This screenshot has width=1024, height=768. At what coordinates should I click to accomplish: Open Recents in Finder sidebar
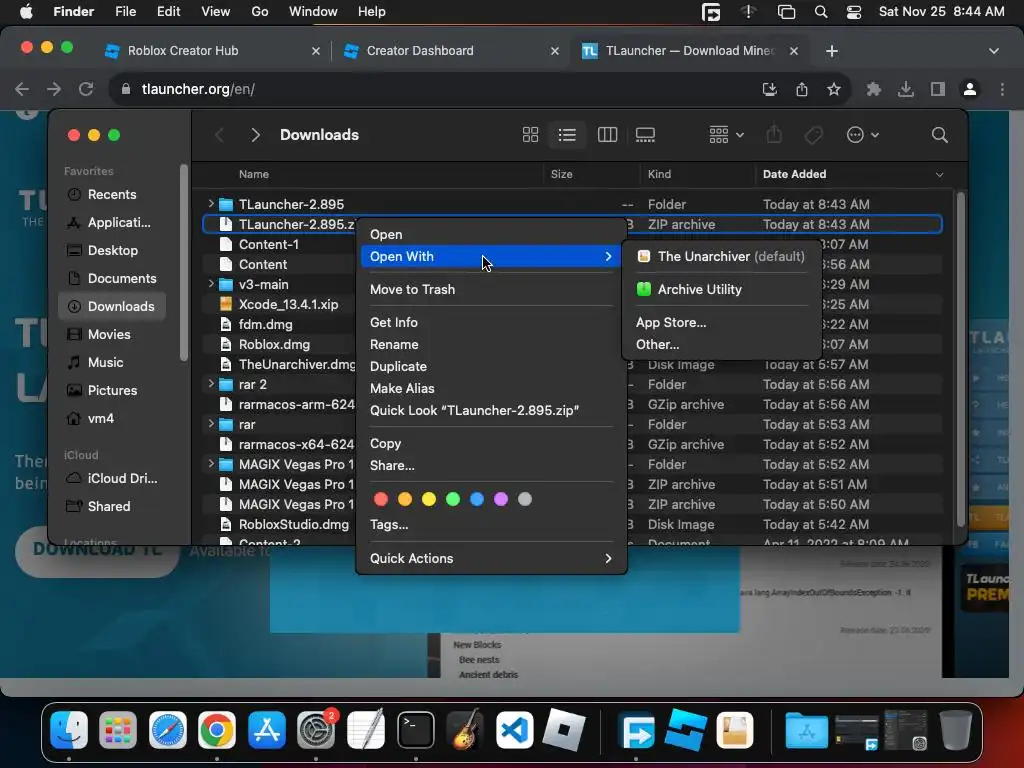pyautogui.click(x=112, y=195)
